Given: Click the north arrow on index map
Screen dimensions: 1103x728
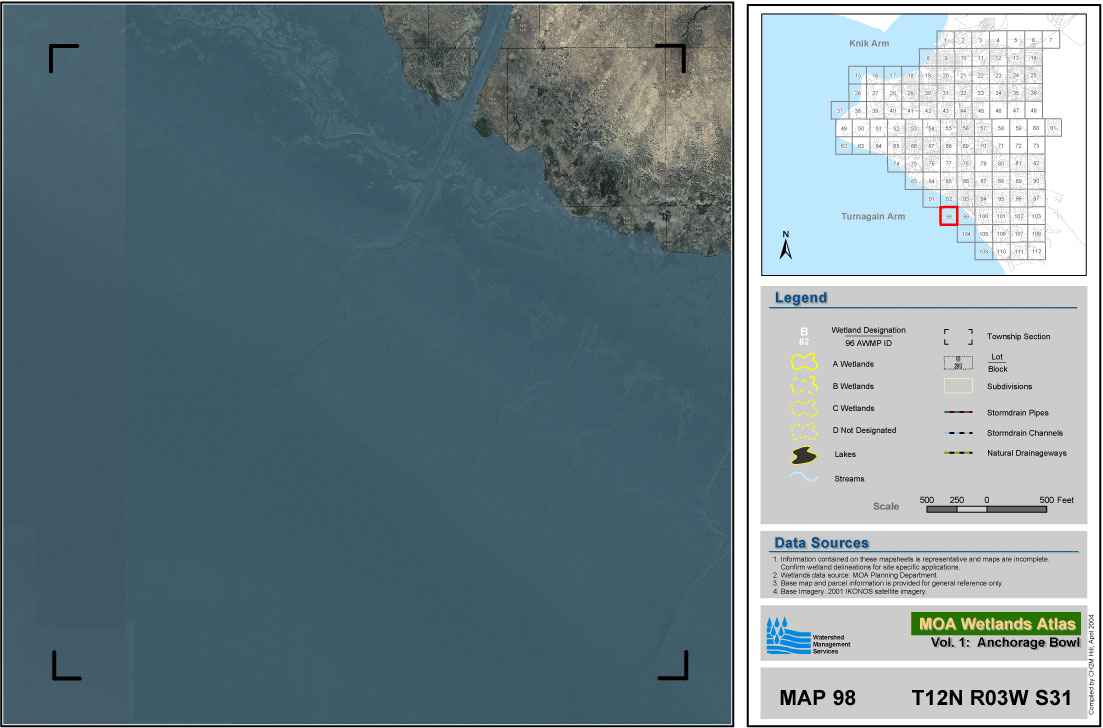Looking at the screenshot, I should [x=786, y=248].
